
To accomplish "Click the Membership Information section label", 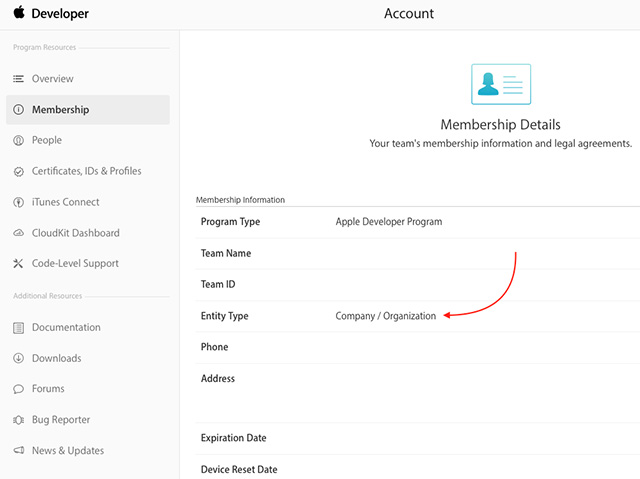I will tap(240, 200).
